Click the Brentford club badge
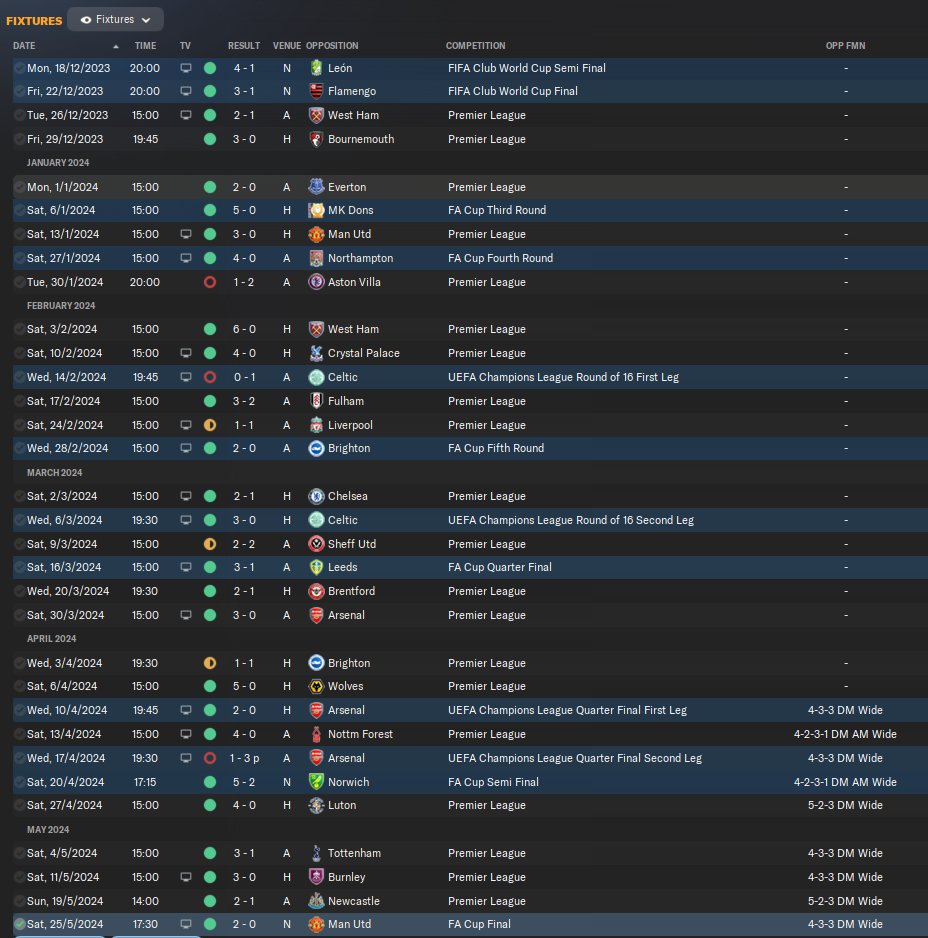Screen dimensions: 928x938 316,591
